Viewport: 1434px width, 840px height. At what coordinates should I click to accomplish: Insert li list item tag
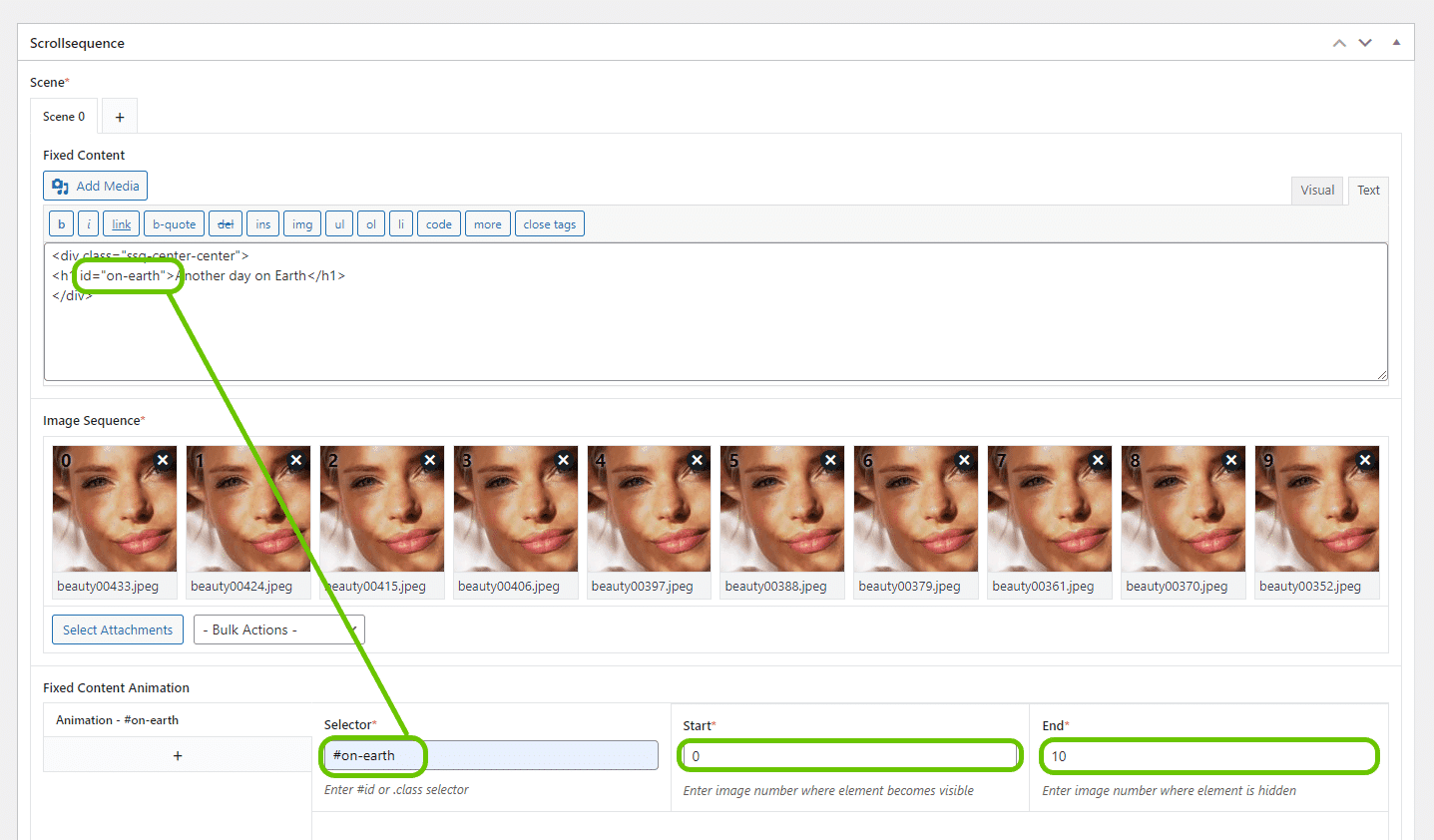click(401, 224)
